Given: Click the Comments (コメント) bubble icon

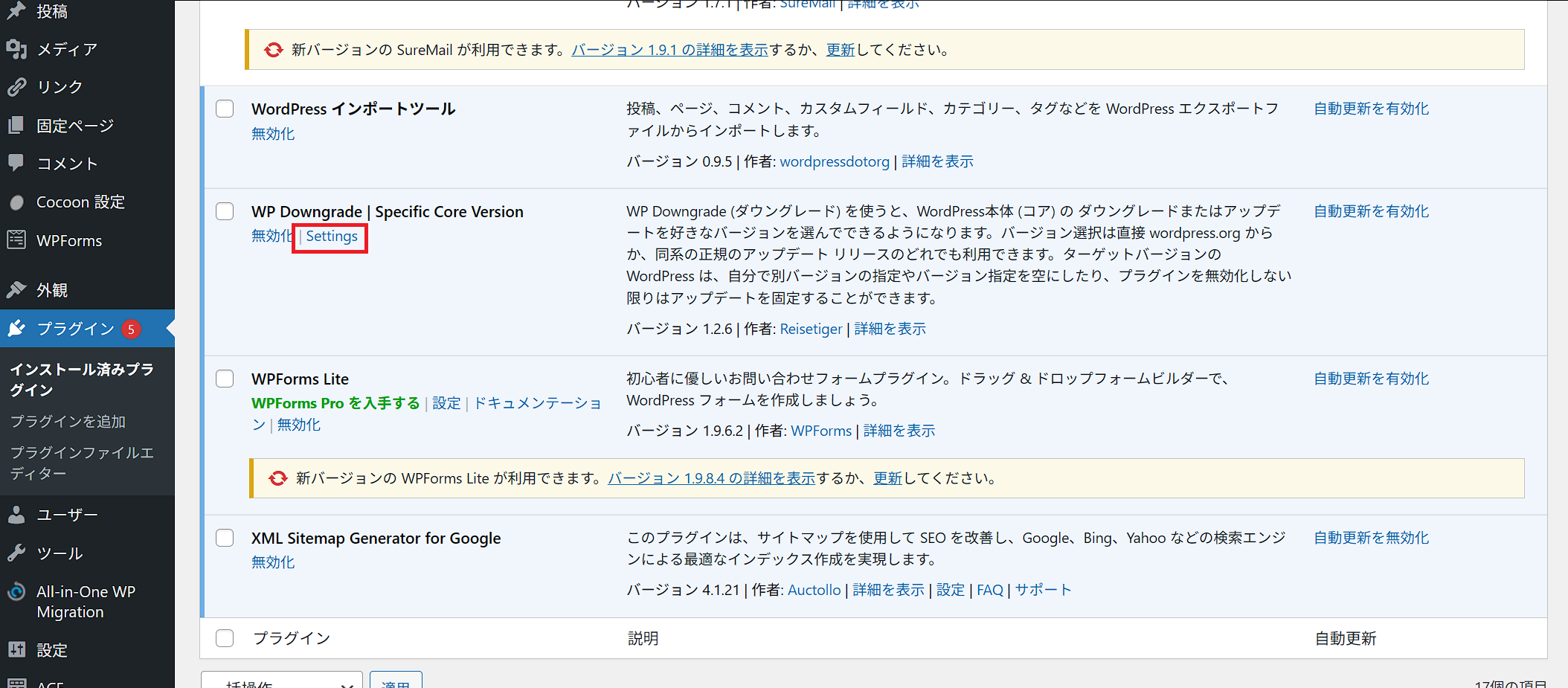Looking at the screenshot, I should point(16,163).
